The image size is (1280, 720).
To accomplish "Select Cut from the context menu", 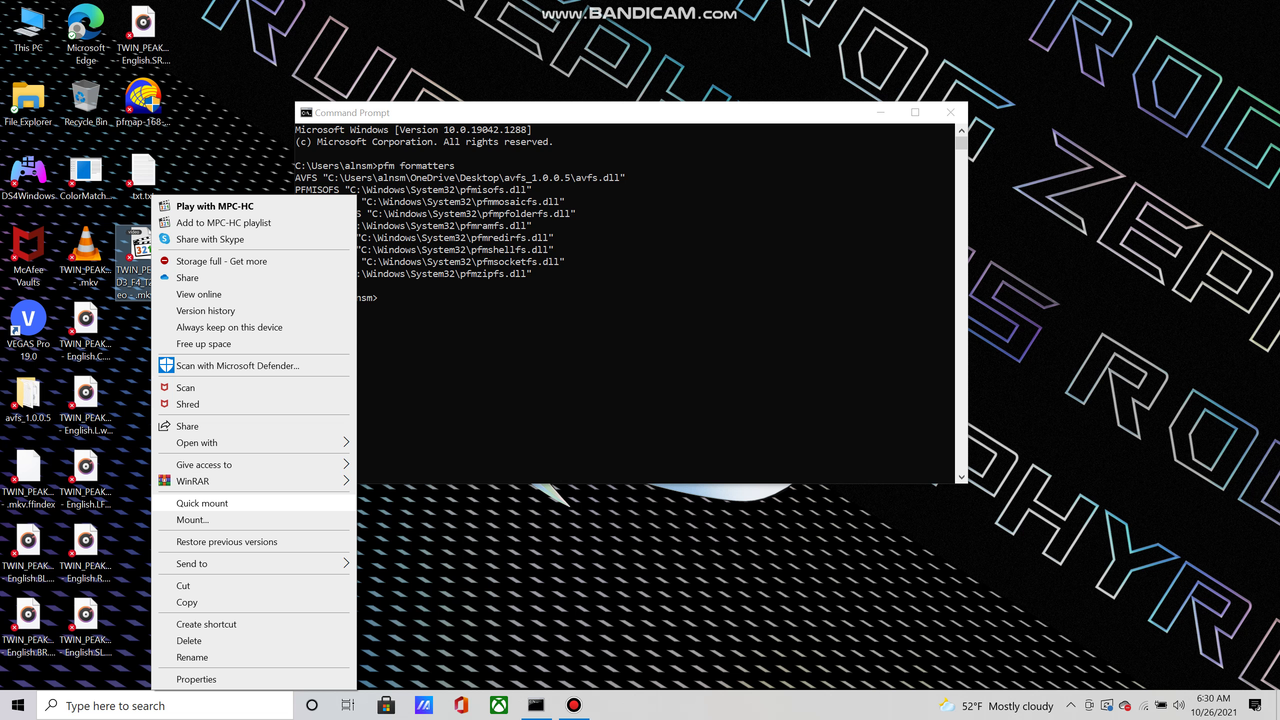I will [x=254, y=586].
